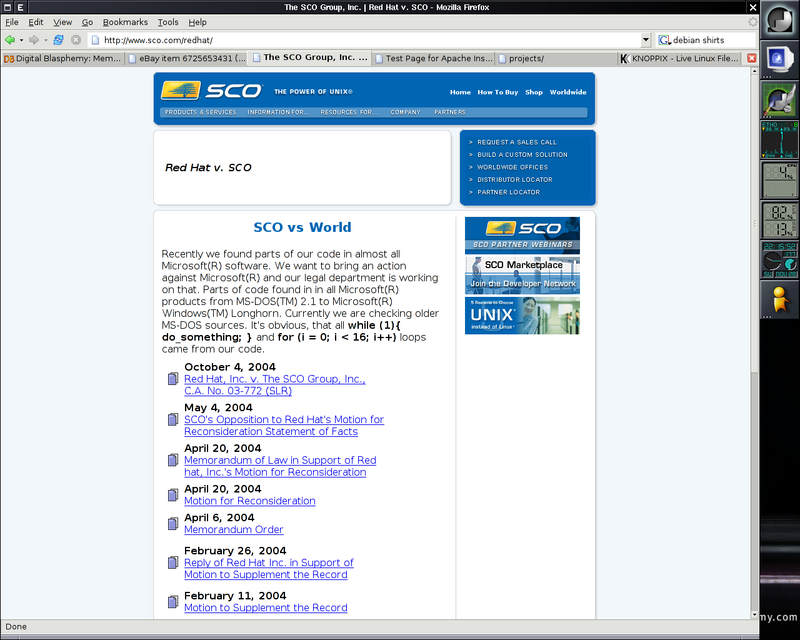Open the Bookmarks menu

(125, 22)
